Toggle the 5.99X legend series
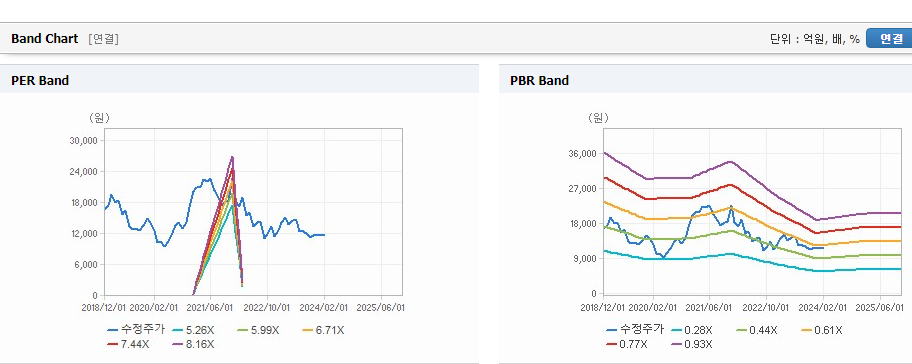This screenshot has width=912, height=364. pyautogui.click(x=258, y=330)
